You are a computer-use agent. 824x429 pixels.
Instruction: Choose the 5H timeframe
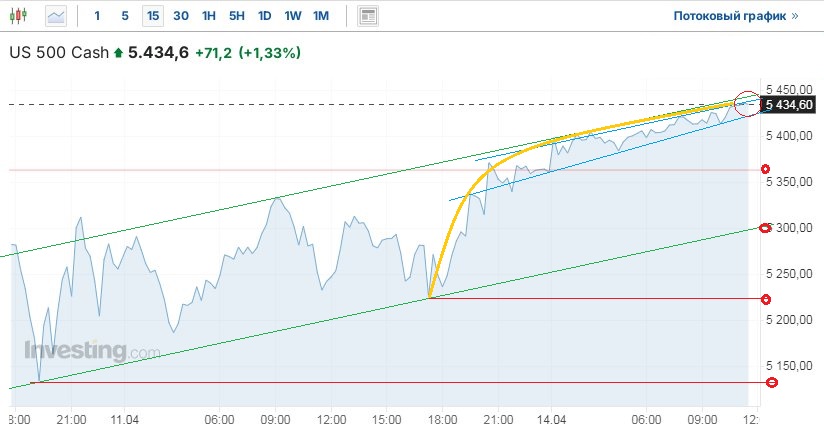click(236, 16)
